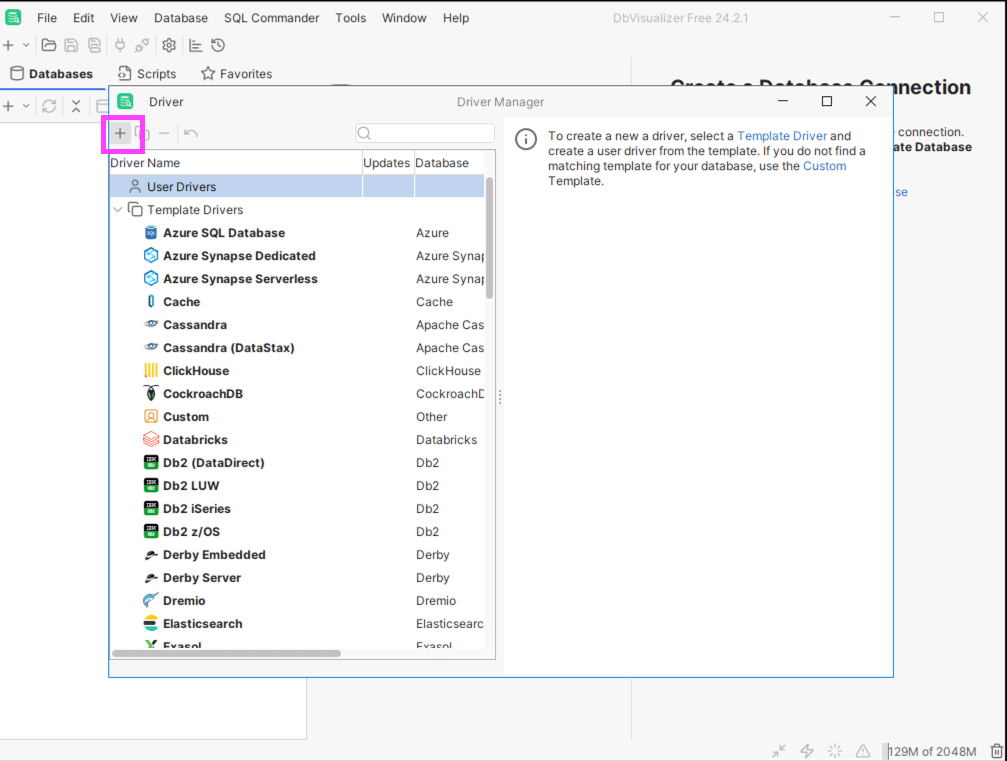Select the ClickHouse template driver
The image size is (1007, 761).
pyautogui.click(x=196, y=371)
